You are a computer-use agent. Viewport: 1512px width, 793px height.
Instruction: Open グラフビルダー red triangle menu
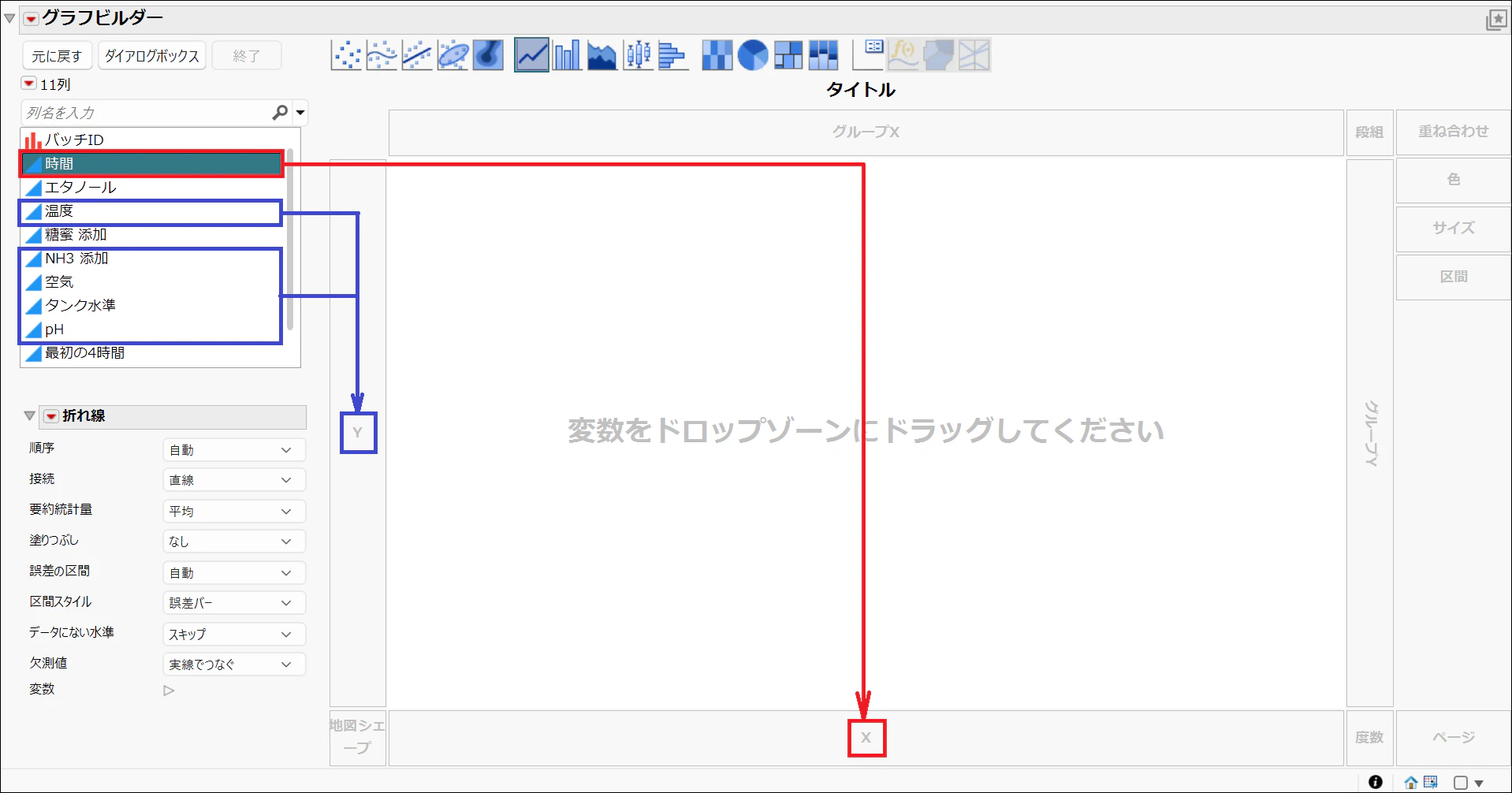[x=31, y=18]
